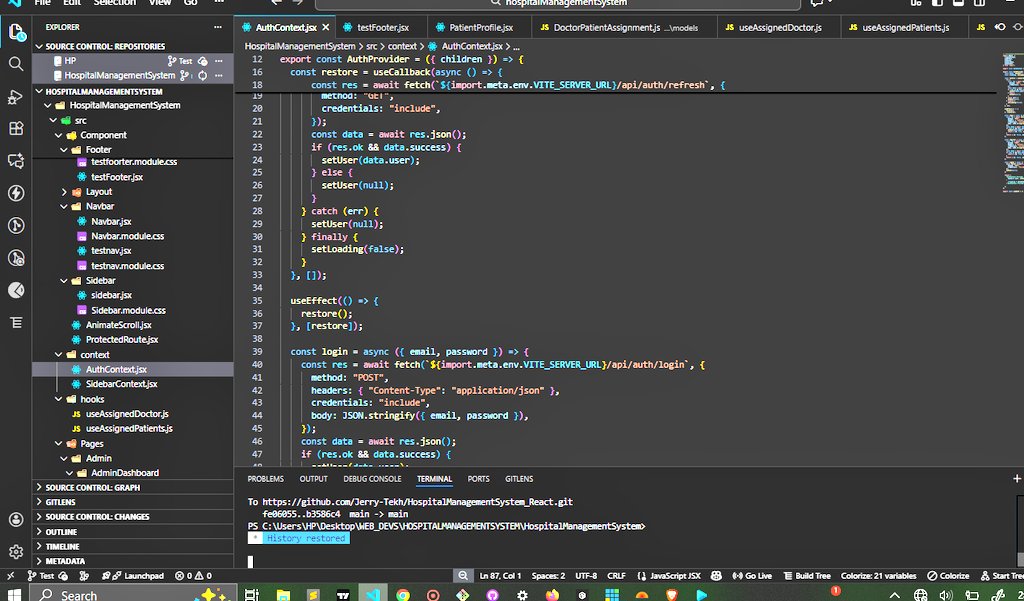Change indentation via Spaces: 2 indicator

(x=548, y=575)
